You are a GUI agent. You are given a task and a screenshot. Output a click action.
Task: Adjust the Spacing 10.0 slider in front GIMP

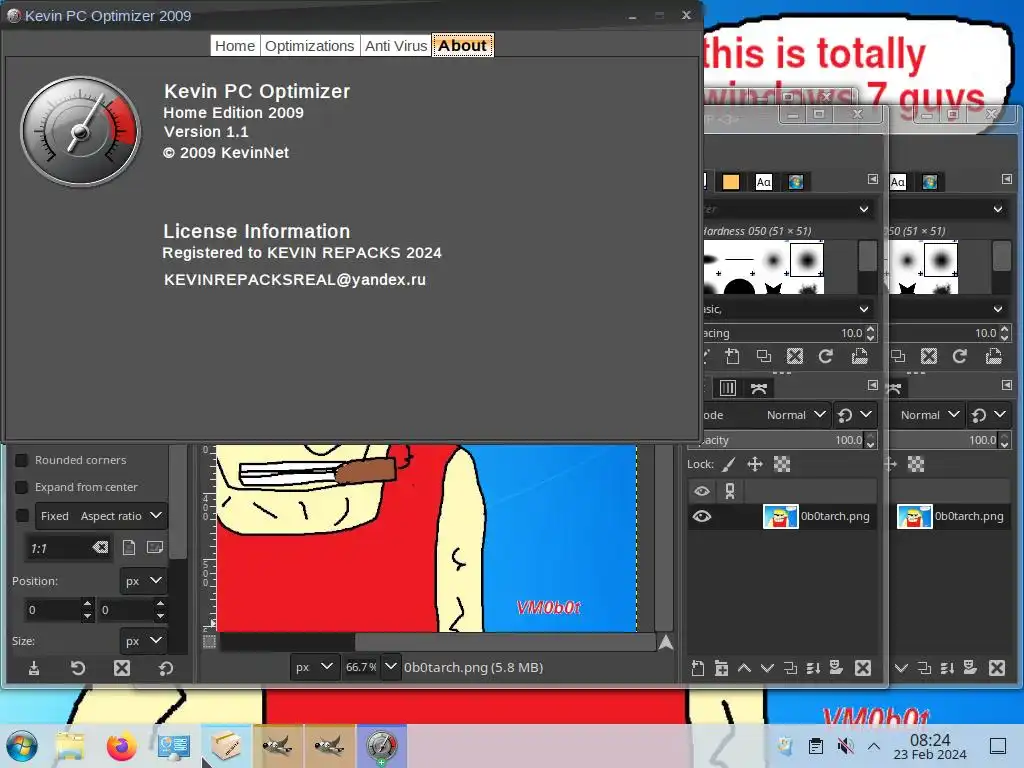coord(789,333)
